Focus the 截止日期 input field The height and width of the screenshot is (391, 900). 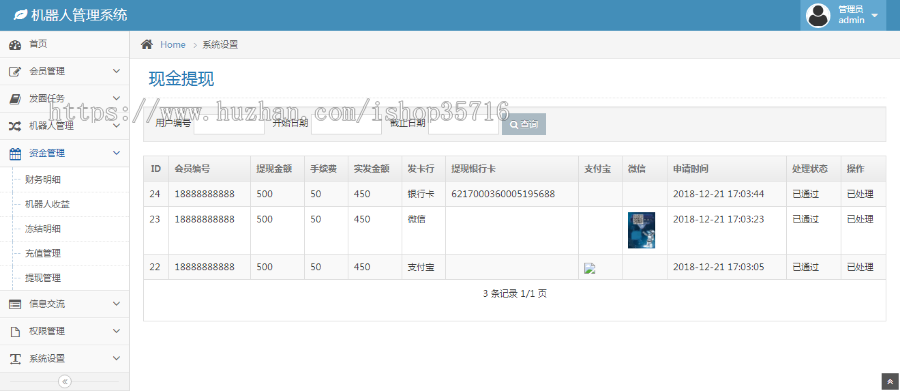(x=463, y=124)
